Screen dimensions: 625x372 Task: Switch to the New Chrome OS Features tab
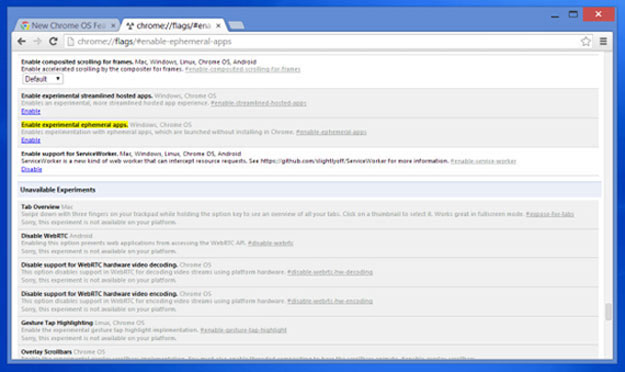(x=67, y=26)
